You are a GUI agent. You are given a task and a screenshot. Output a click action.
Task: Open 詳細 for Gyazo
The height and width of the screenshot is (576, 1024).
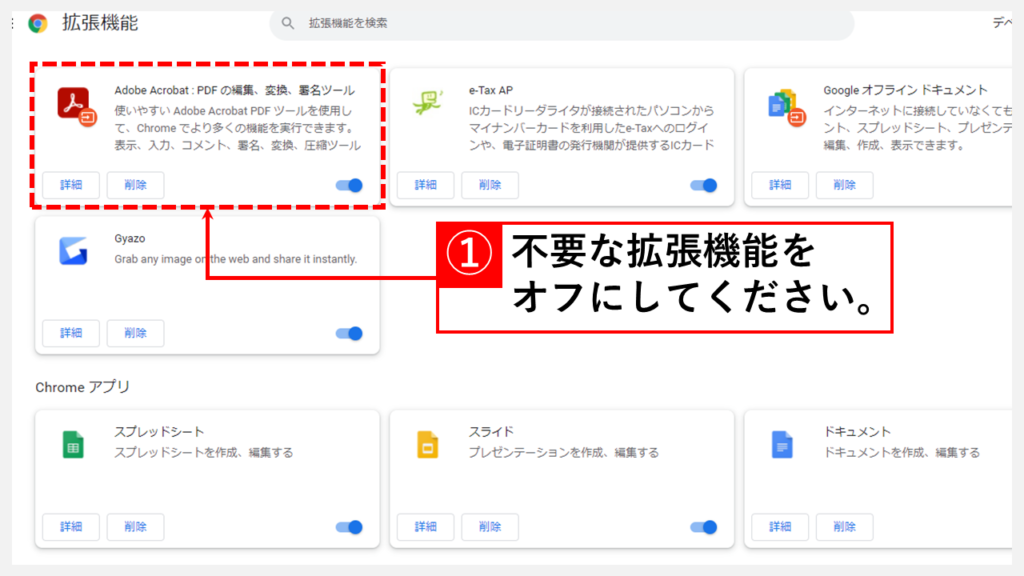click(x=71, y=333)
